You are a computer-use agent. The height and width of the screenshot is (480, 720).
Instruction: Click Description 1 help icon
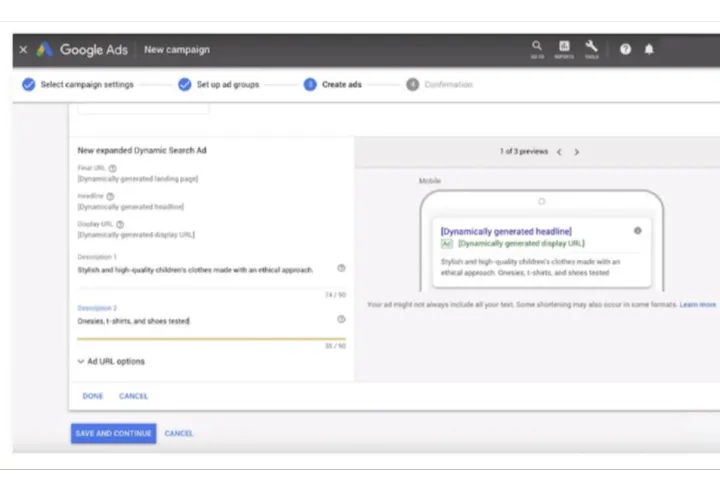pos(341,268)
